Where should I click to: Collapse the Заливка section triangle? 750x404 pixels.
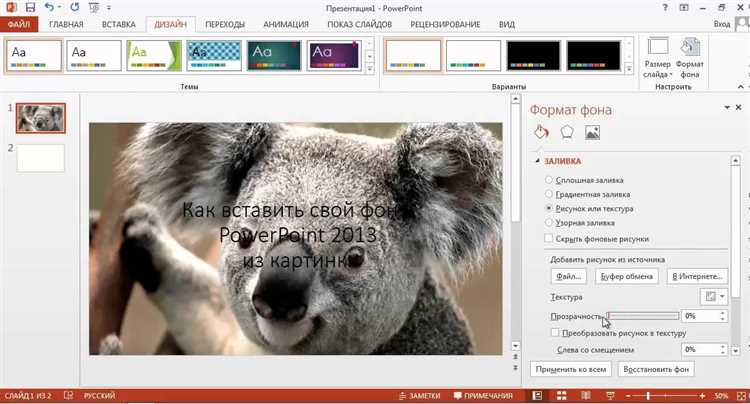538,161
